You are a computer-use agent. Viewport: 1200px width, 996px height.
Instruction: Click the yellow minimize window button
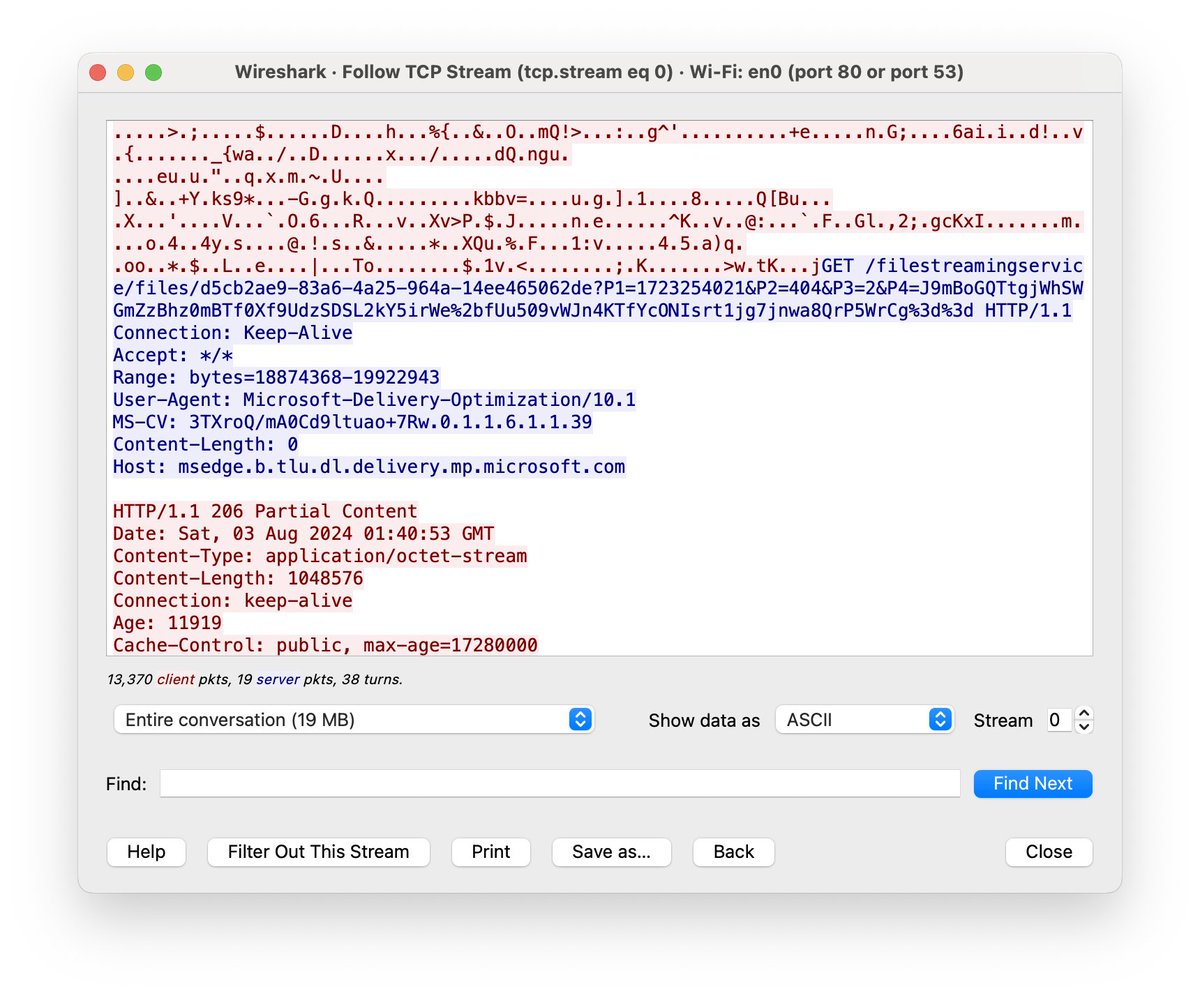(126, 73)
